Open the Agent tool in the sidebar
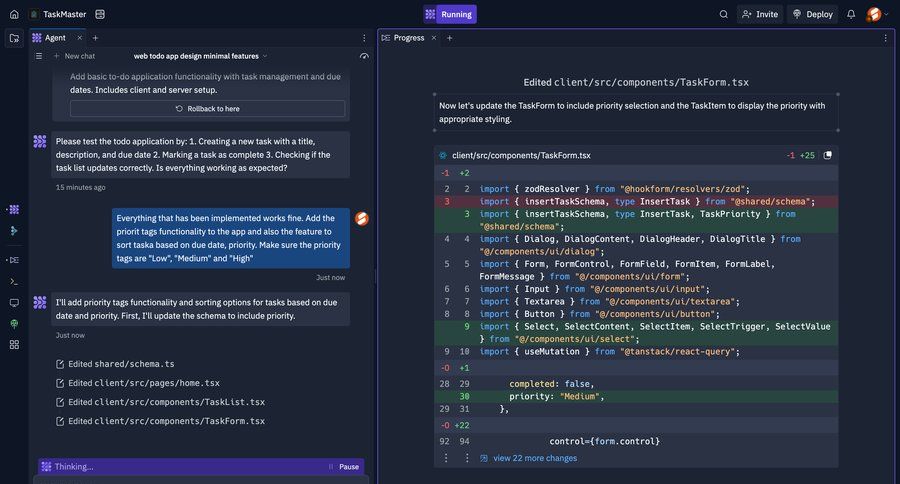 [x=14, y=210]
